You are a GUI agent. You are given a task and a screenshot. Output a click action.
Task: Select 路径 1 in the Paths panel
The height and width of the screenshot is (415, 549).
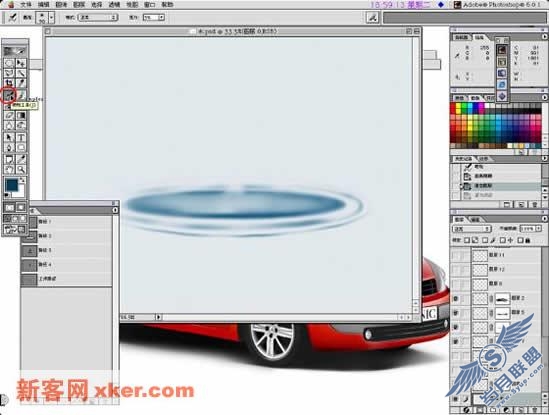click(67, 222)
